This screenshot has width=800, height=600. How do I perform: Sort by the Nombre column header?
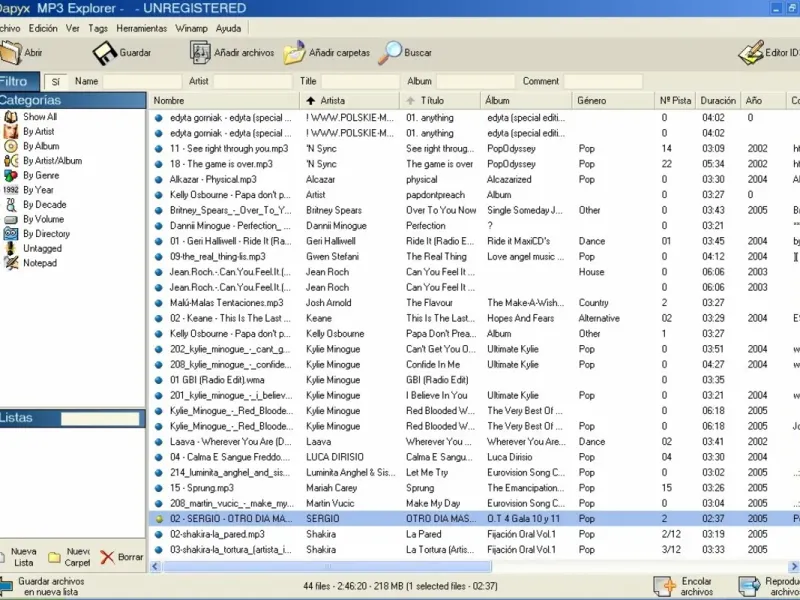pyautogui.click(x=224, y=101)
